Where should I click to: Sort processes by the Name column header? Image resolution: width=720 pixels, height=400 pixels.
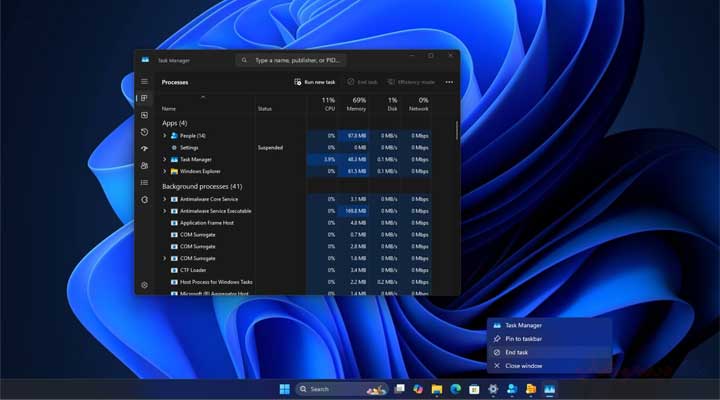pyautogui.click(x=169, y=109)
